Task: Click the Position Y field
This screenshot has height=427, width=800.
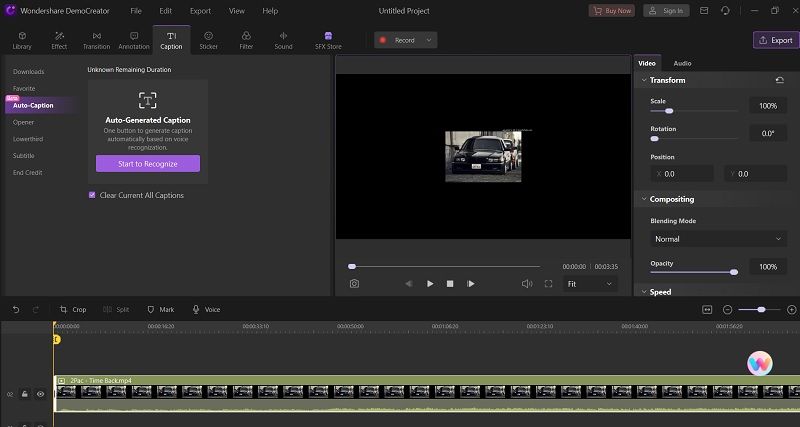Action: pos(755,174)
